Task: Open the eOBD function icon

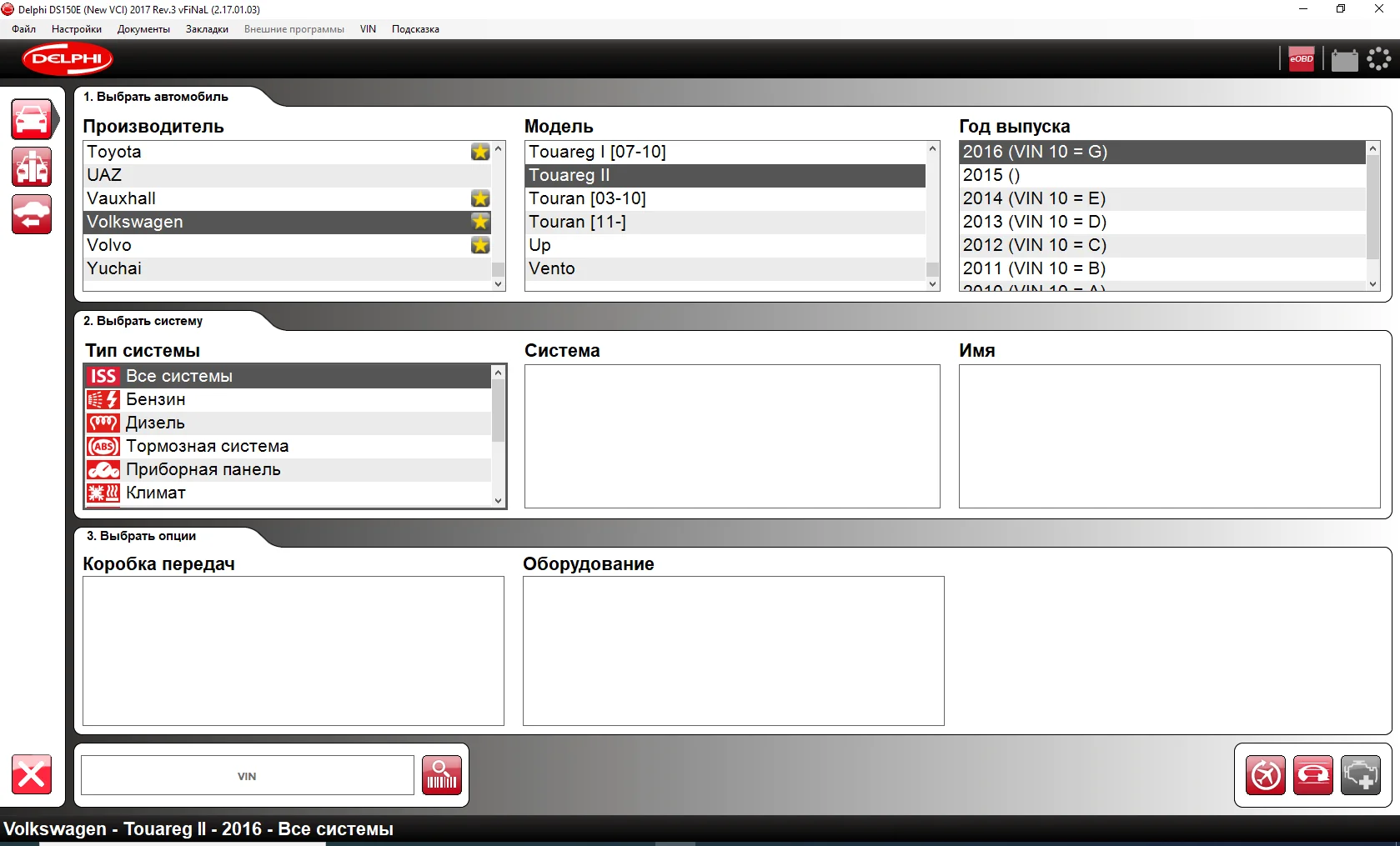Action: click(x=1301, y=59)
